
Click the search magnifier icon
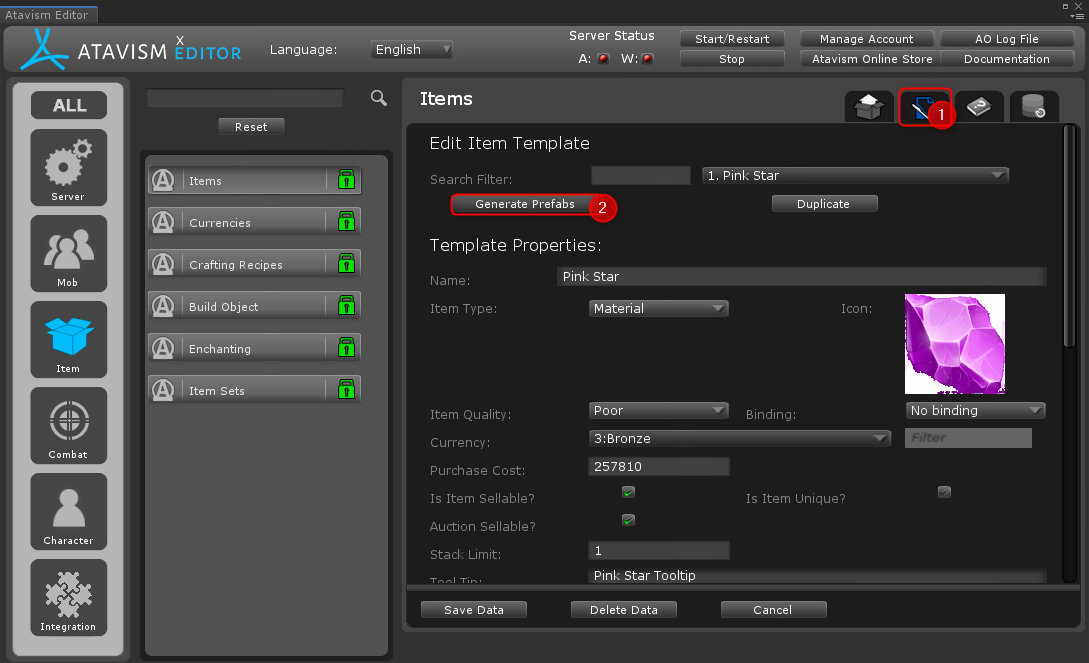coord(378,97)
